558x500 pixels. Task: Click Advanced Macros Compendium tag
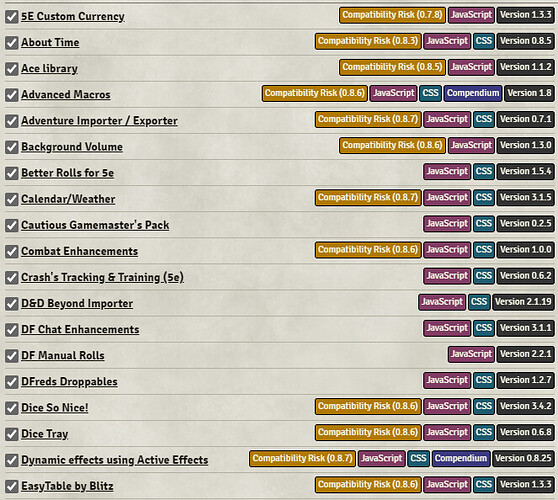click(473, 93)
